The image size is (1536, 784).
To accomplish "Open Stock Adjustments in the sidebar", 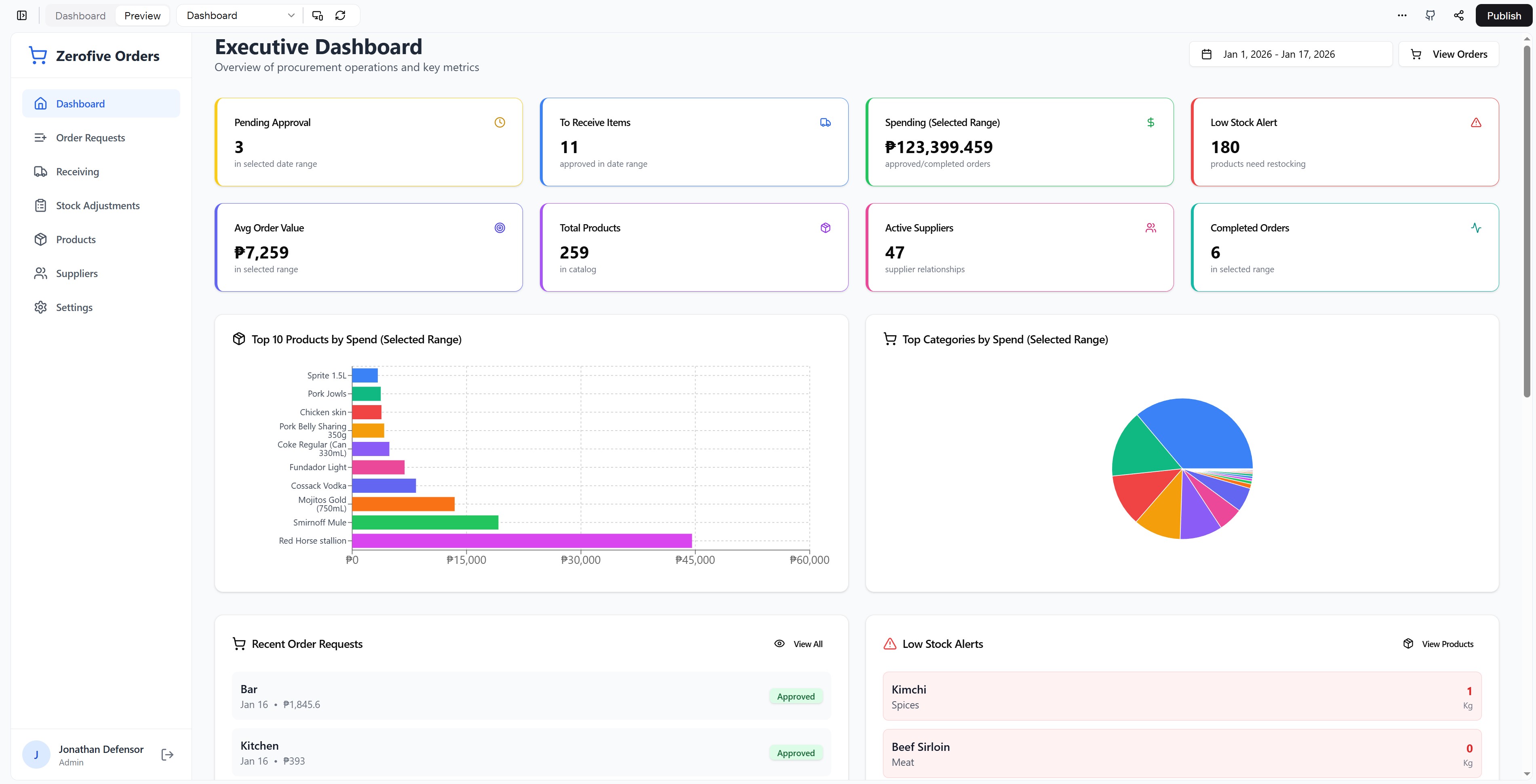I will [101, 206].
